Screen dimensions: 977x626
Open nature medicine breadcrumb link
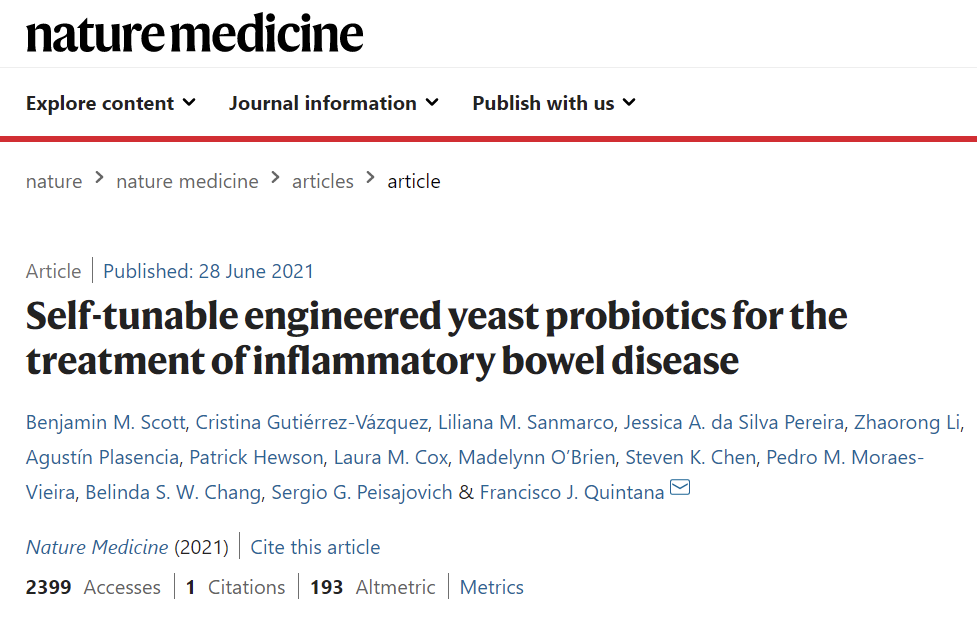(187, 181)
